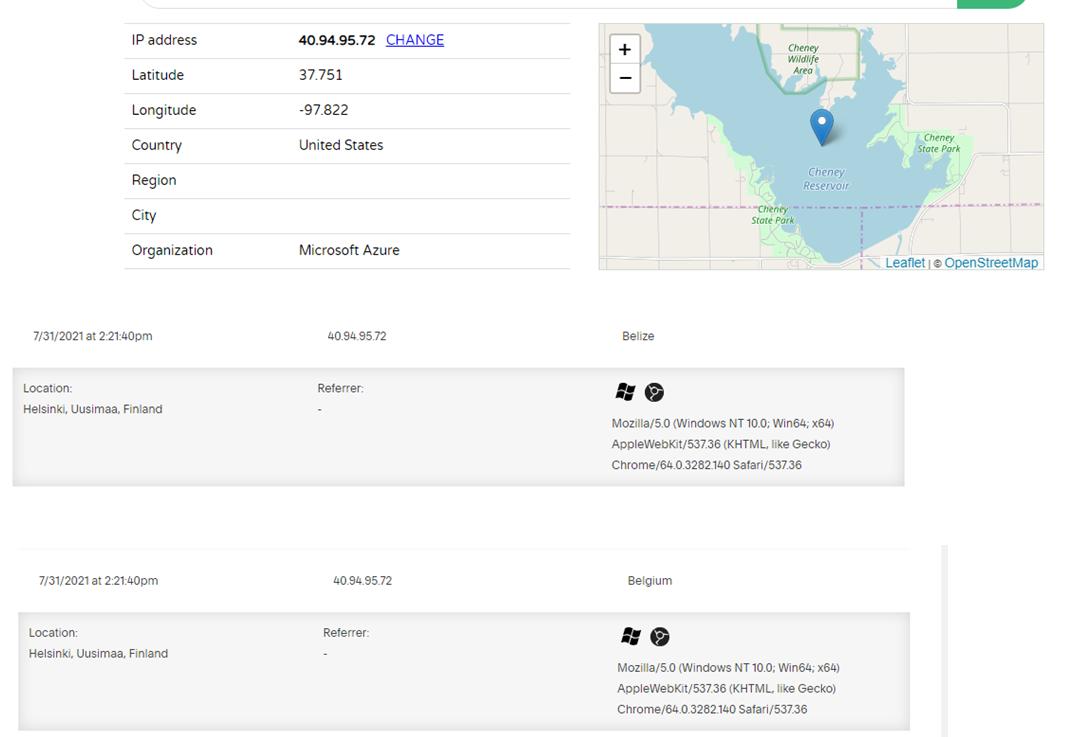
Task: Select the Organization value Microsoft Azure
Action: tap(349, 250)
